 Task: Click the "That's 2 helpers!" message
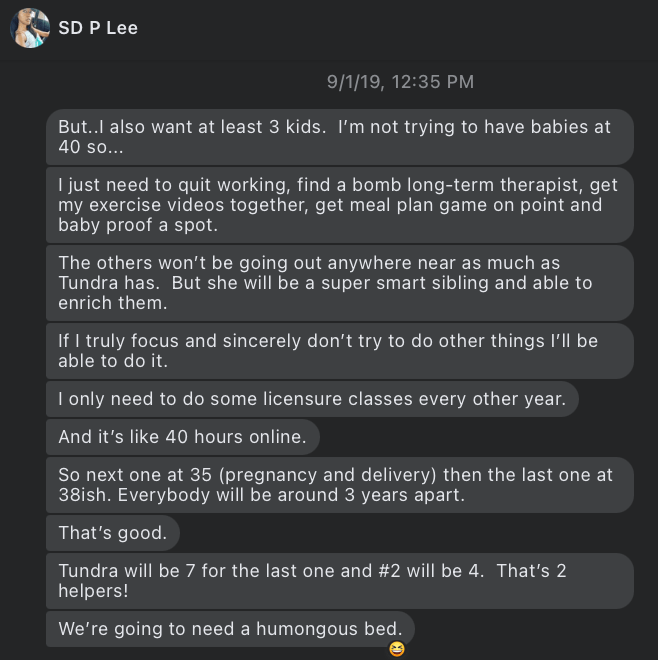coord(340,581)
